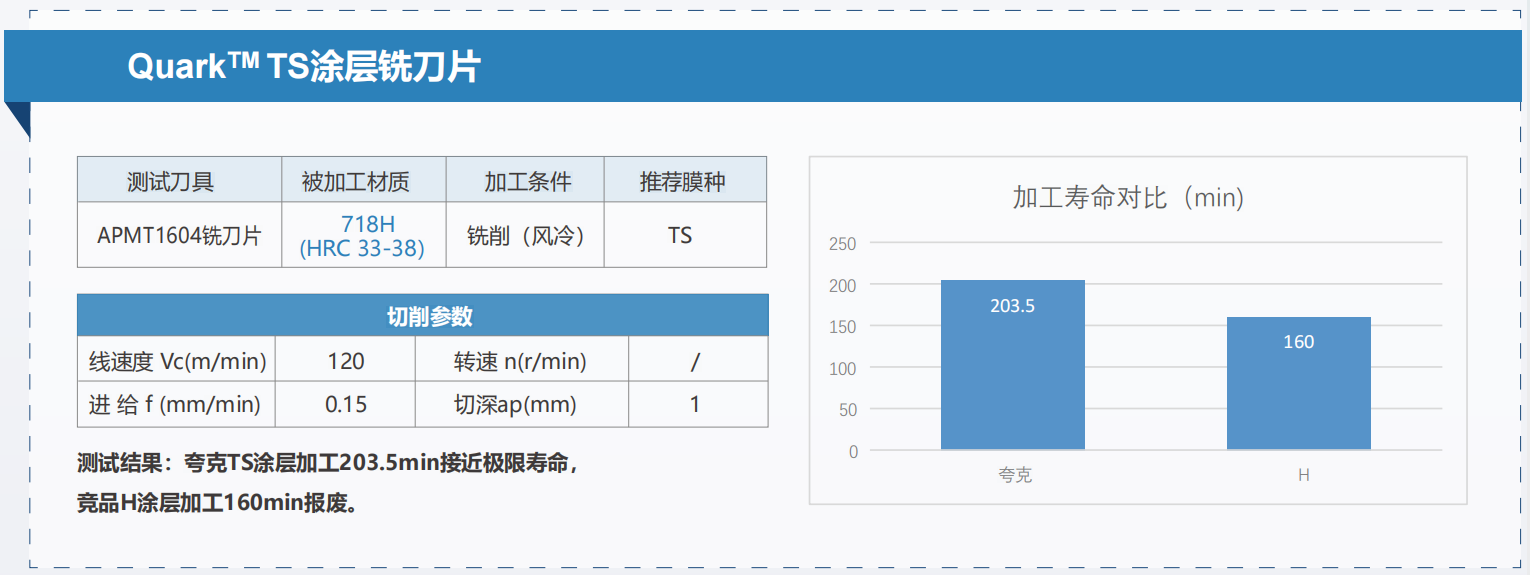Screen dimensions: 1530x575
Task: Select the 推荐膜种 header cell
Action: point(685,181)
